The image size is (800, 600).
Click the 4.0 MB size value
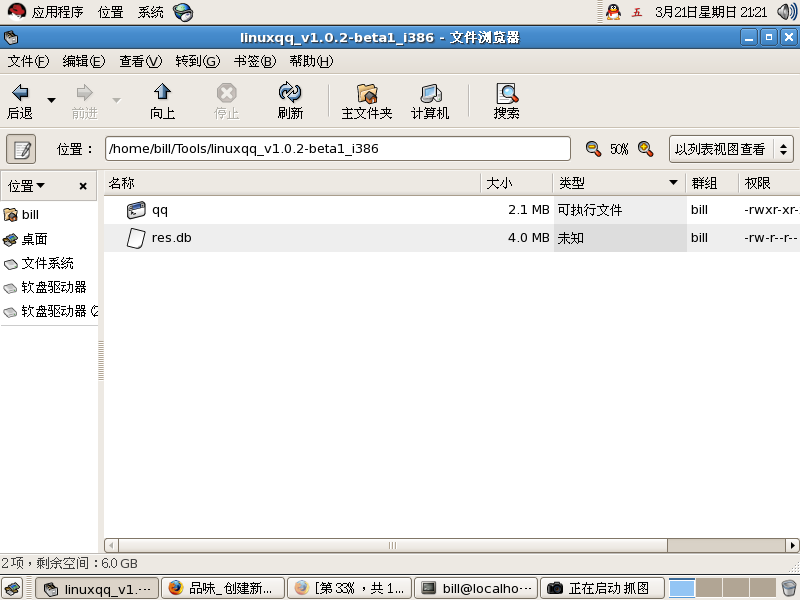529,238
